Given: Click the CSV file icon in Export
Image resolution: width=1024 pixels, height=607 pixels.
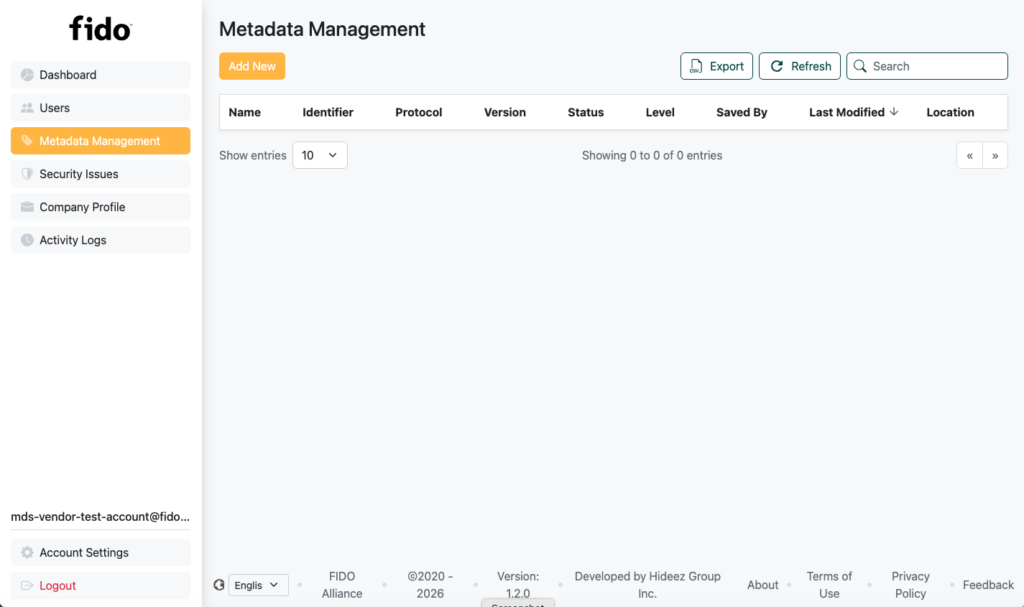Looking at the screenshot, I should [696, 66].
